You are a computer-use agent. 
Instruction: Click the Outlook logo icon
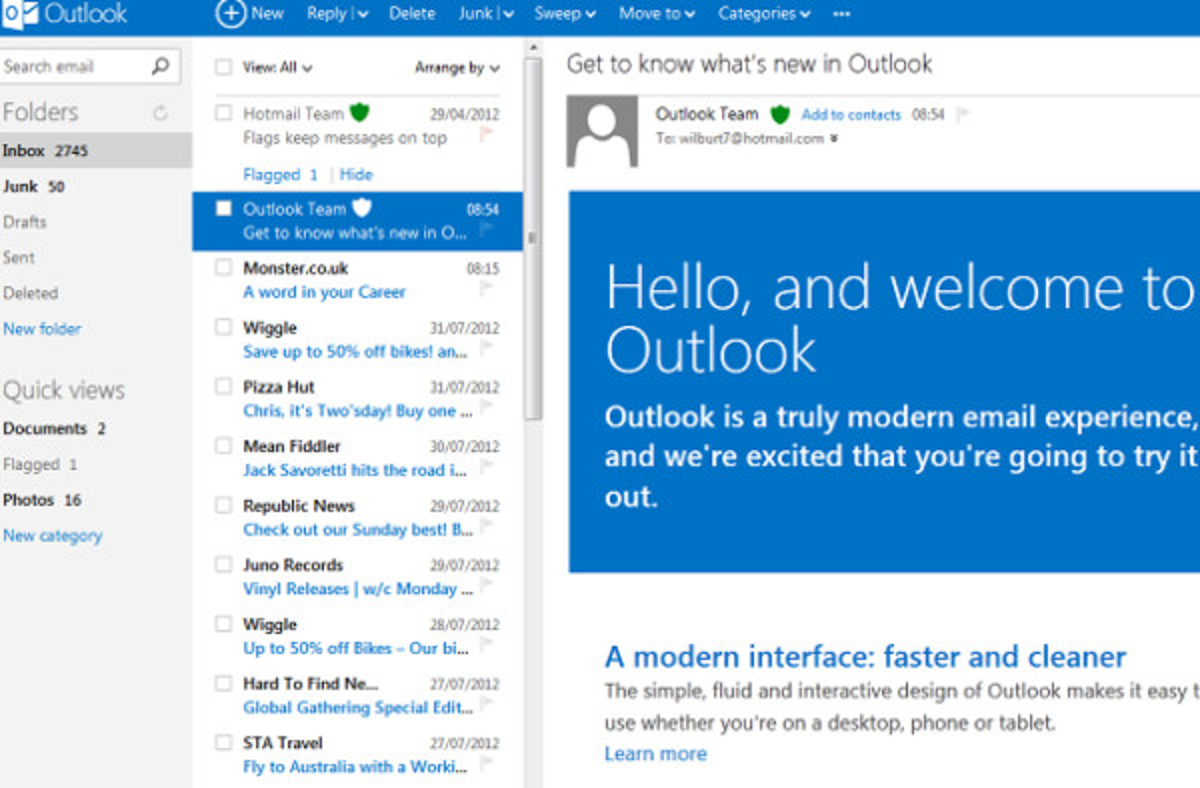click(18, 14)
